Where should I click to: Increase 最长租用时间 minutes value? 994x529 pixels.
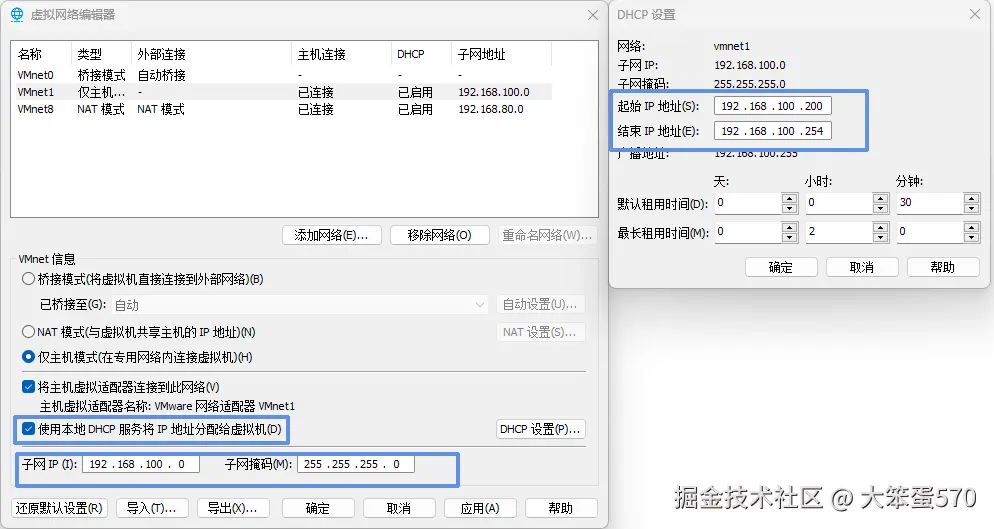coord(971,228)
